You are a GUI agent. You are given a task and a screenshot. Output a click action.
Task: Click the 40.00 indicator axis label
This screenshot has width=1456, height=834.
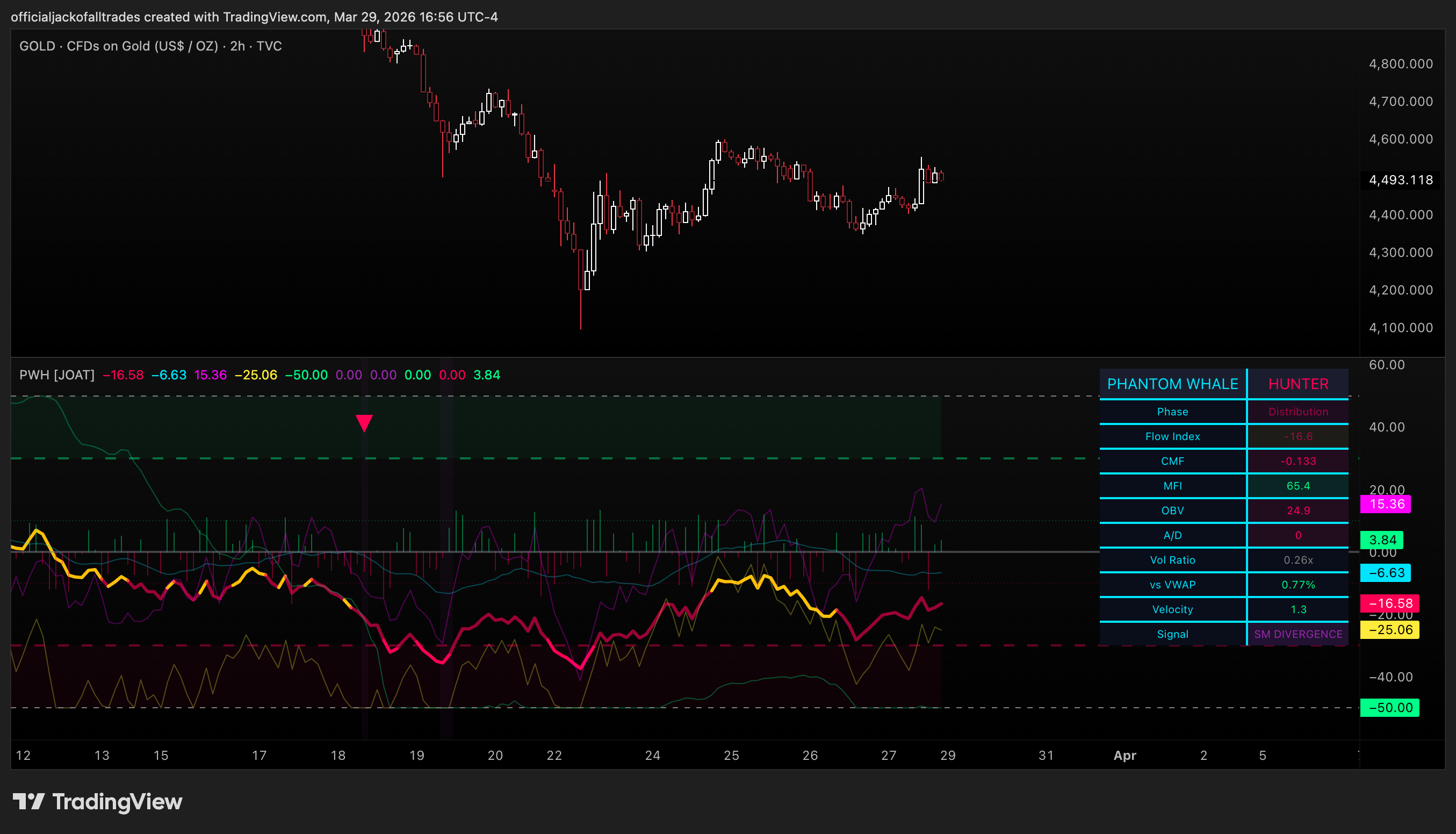[x=1387, y=427]
